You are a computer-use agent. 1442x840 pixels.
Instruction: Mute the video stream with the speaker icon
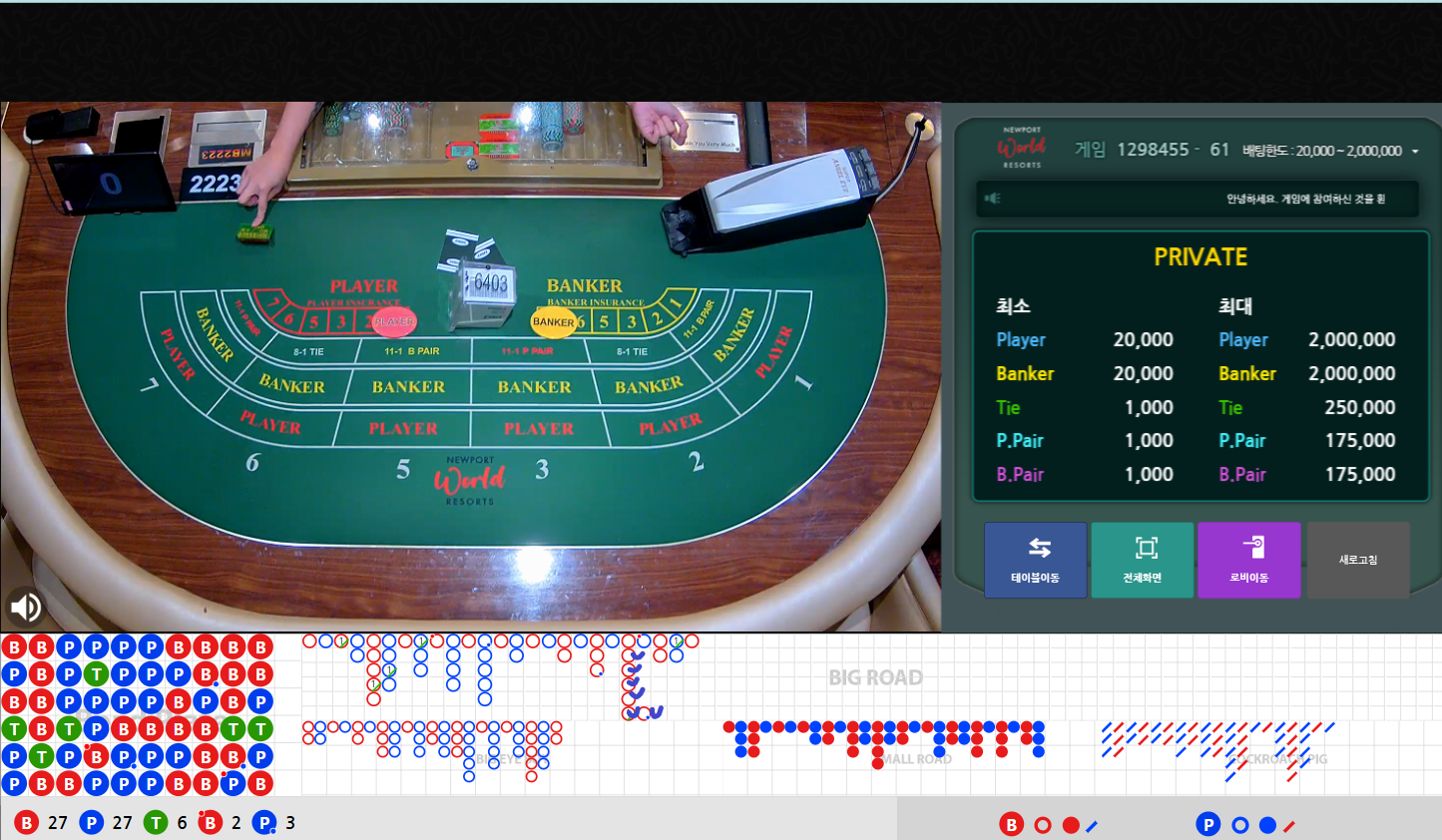pyautogui.click(x=26, y=606)
